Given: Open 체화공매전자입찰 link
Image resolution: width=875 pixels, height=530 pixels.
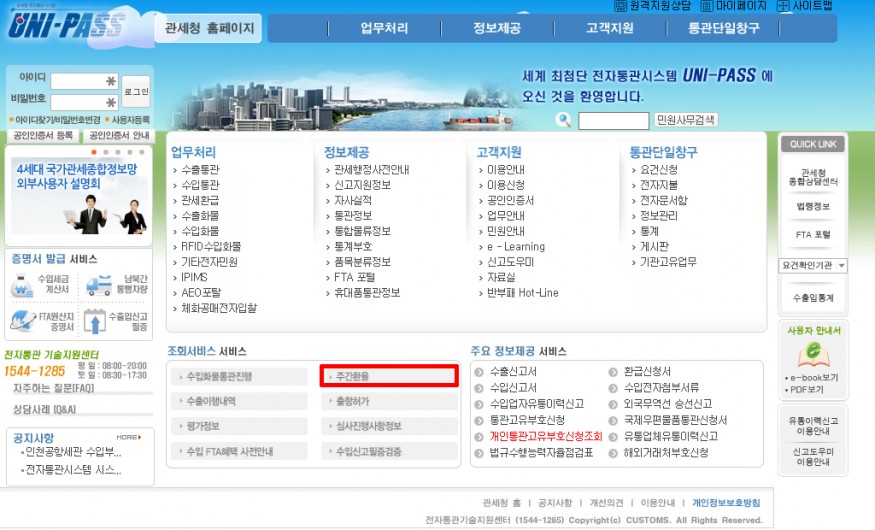Looking at the screenshot, I should (219, 308).
